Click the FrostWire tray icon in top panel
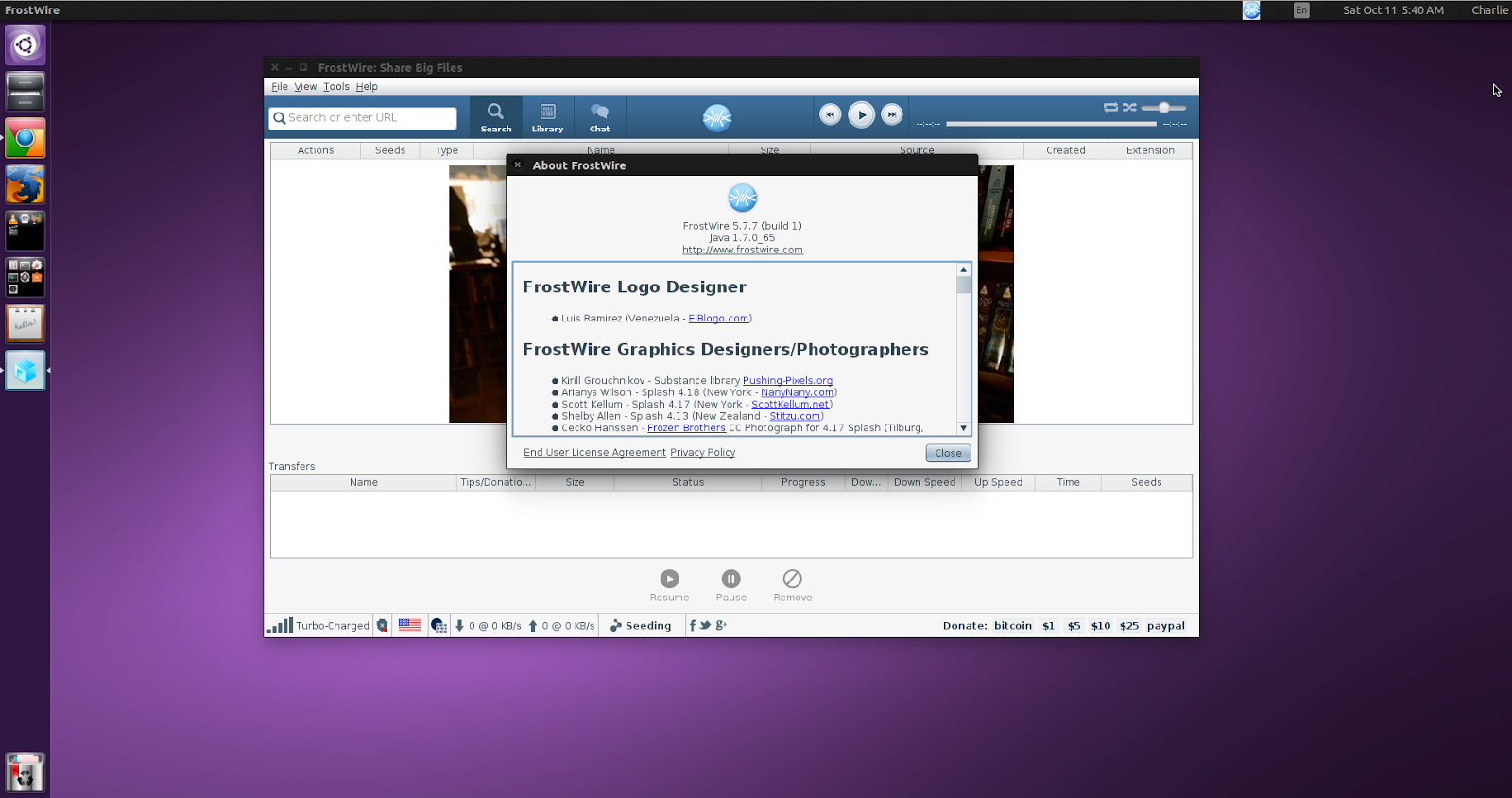 (1251, 10)
